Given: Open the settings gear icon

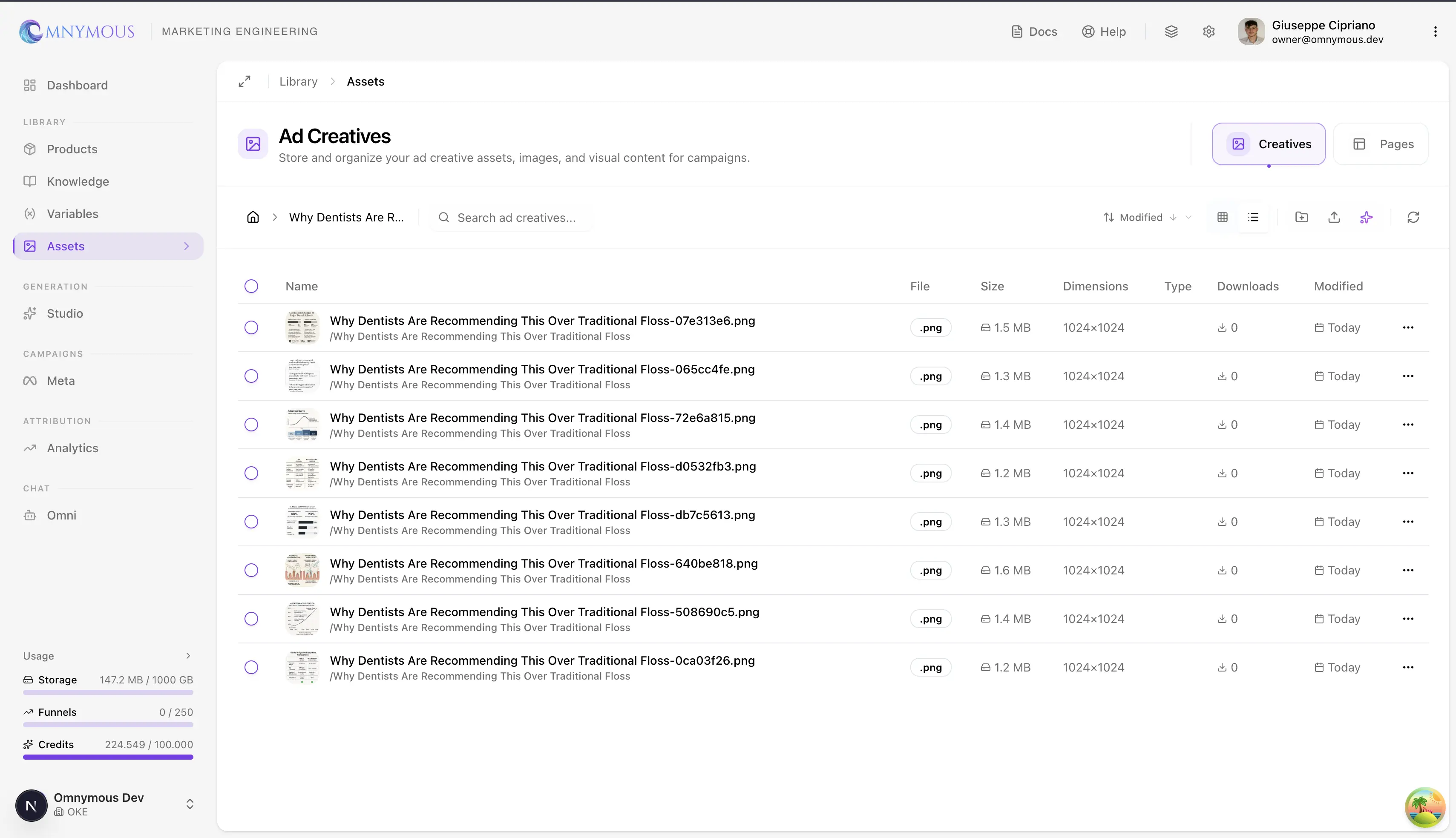Looking at the screenshot, I should click(1209, 32).
